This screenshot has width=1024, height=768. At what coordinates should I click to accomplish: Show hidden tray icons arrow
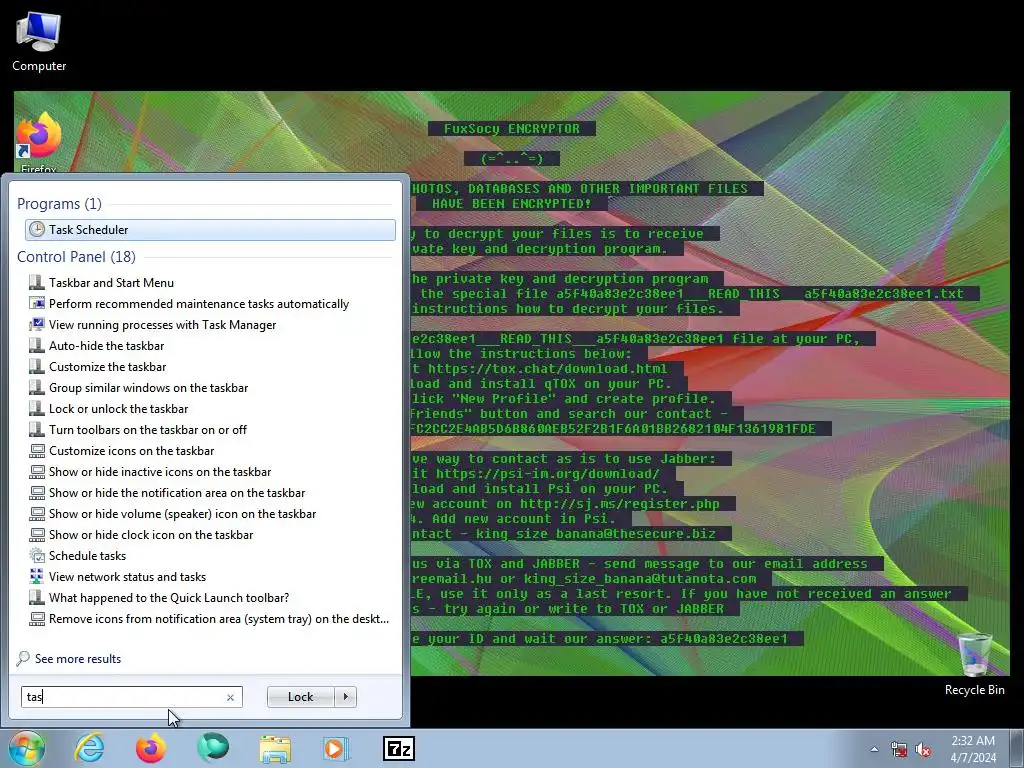click(x=874, y=749)
